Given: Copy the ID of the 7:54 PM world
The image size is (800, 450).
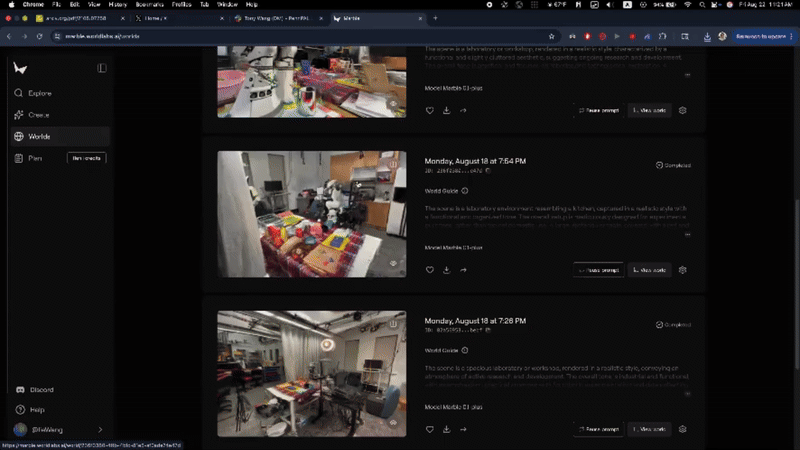Looking at the screenshot, I should pyautogui.click(x=488, y=171).
